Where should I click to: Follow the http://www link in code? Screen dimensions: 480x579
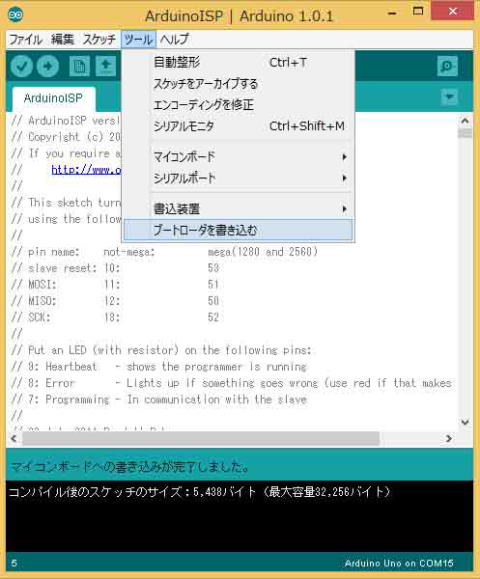tap(86, 170)
